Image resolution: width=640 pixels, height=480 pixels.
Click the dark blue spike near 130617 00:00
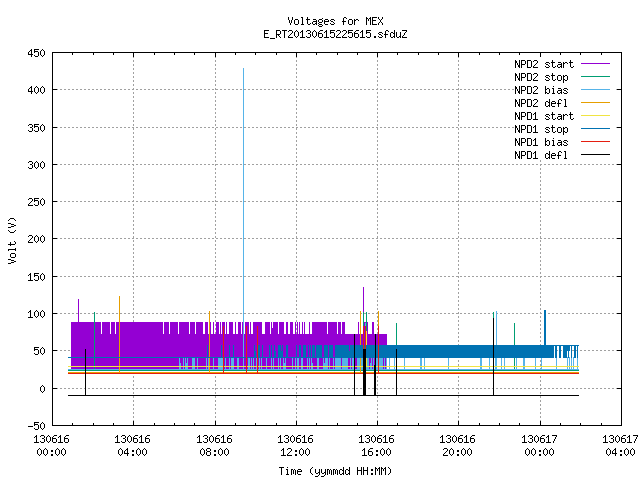545,328
